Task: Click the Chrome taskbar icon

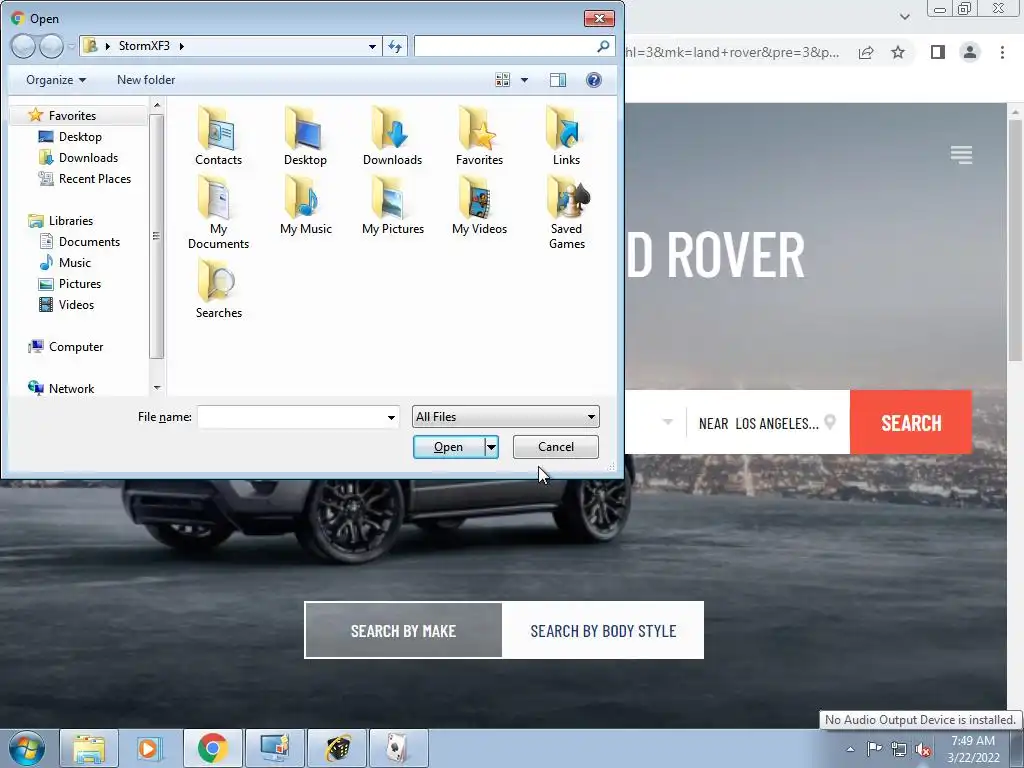Action: [212, 748]
